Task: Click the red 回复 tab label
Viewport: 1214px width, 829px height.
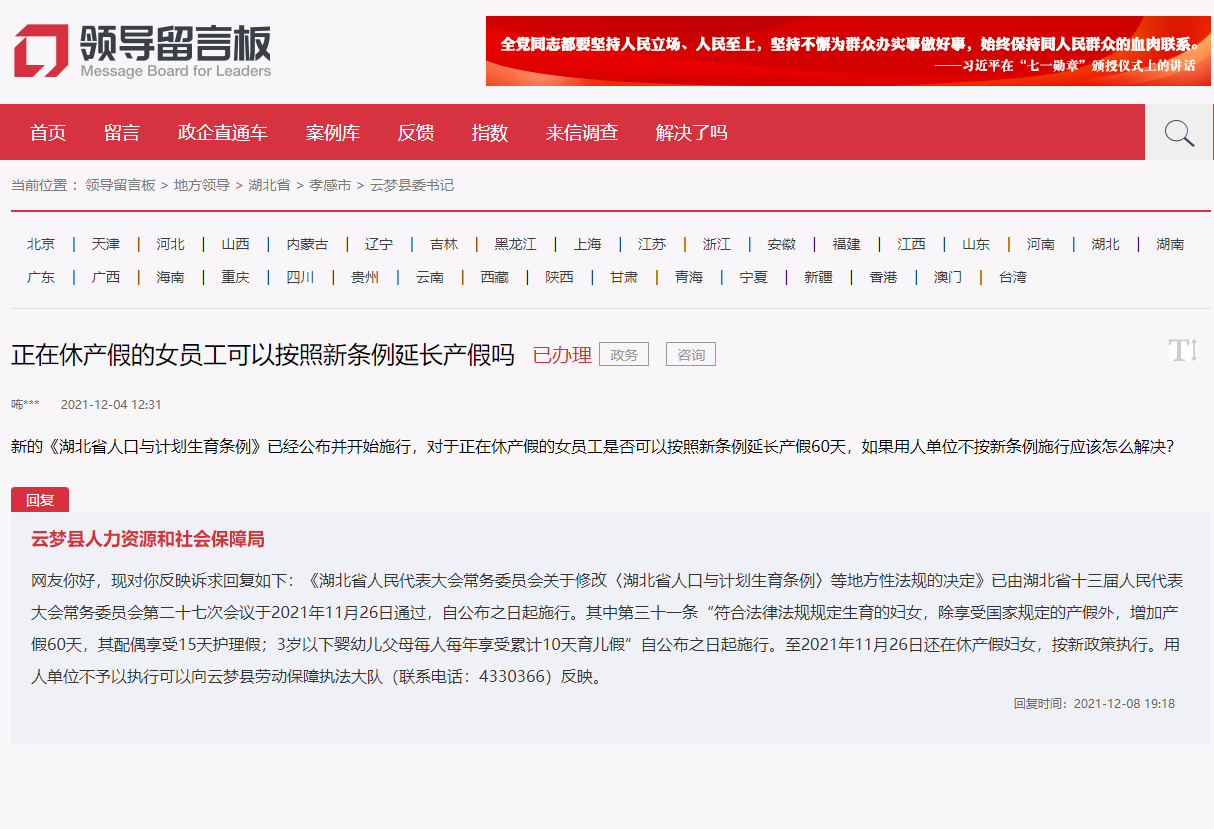Action: (x=40, y=500)
